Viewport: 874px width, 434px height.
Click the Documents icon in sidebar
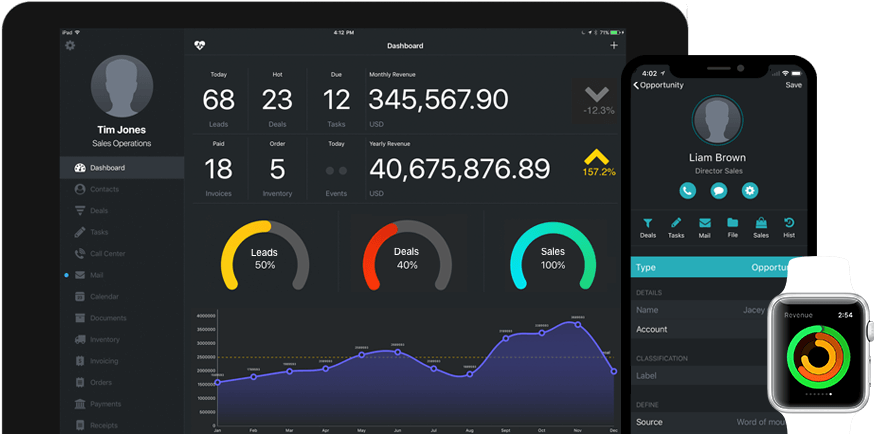pos(80,318)
